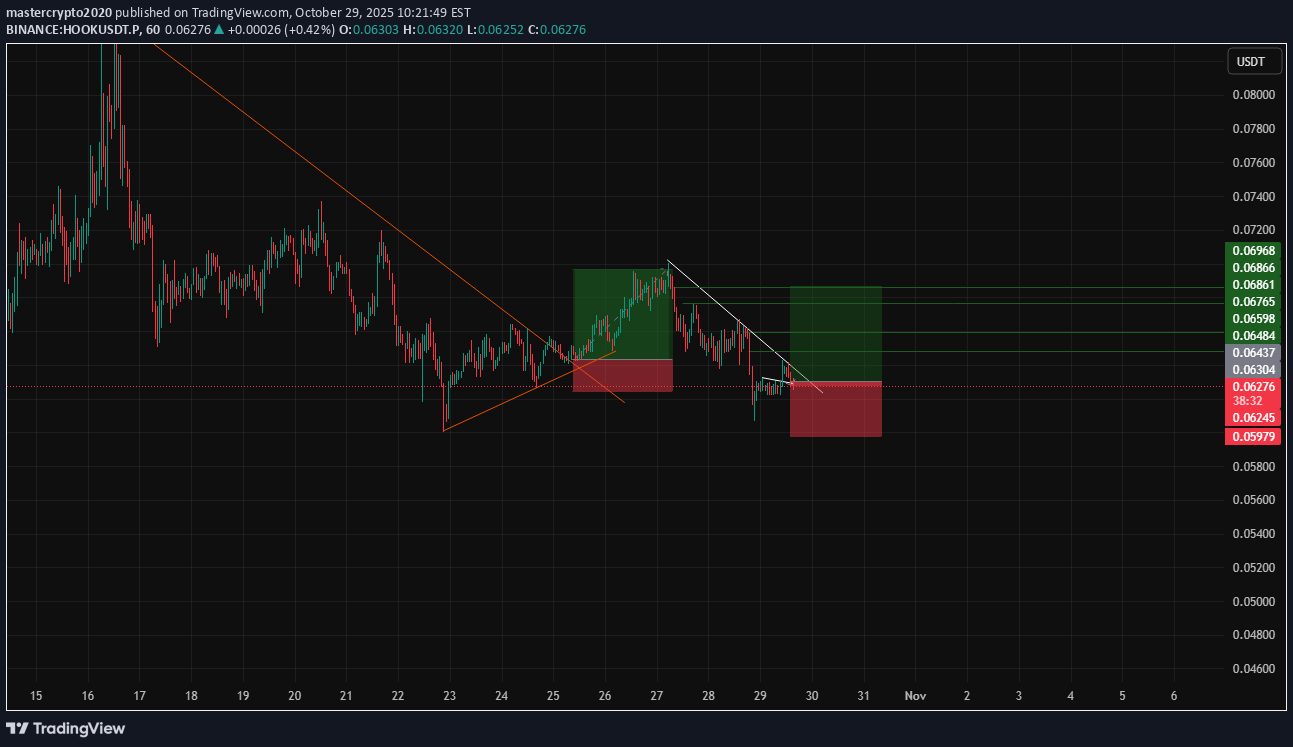Click the green 0.06484 price label
Image resolution: width=1293 pixels, height=747 pixels.
(1252, 334)
